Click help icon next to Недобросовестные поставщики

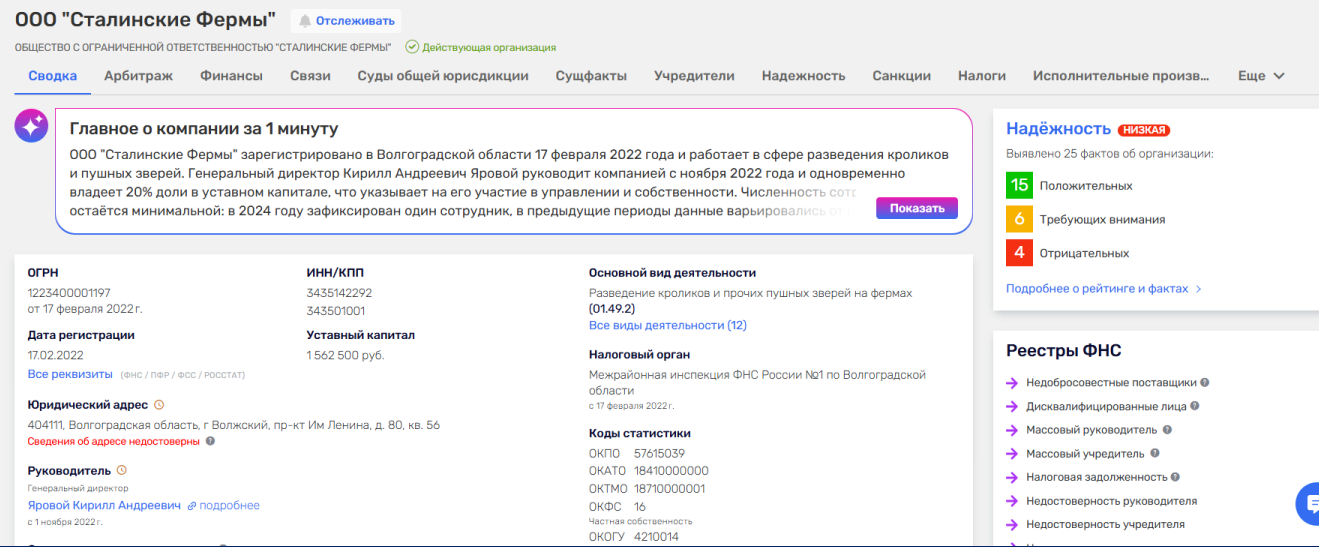pyautogui.click(x=1205, y=382)
